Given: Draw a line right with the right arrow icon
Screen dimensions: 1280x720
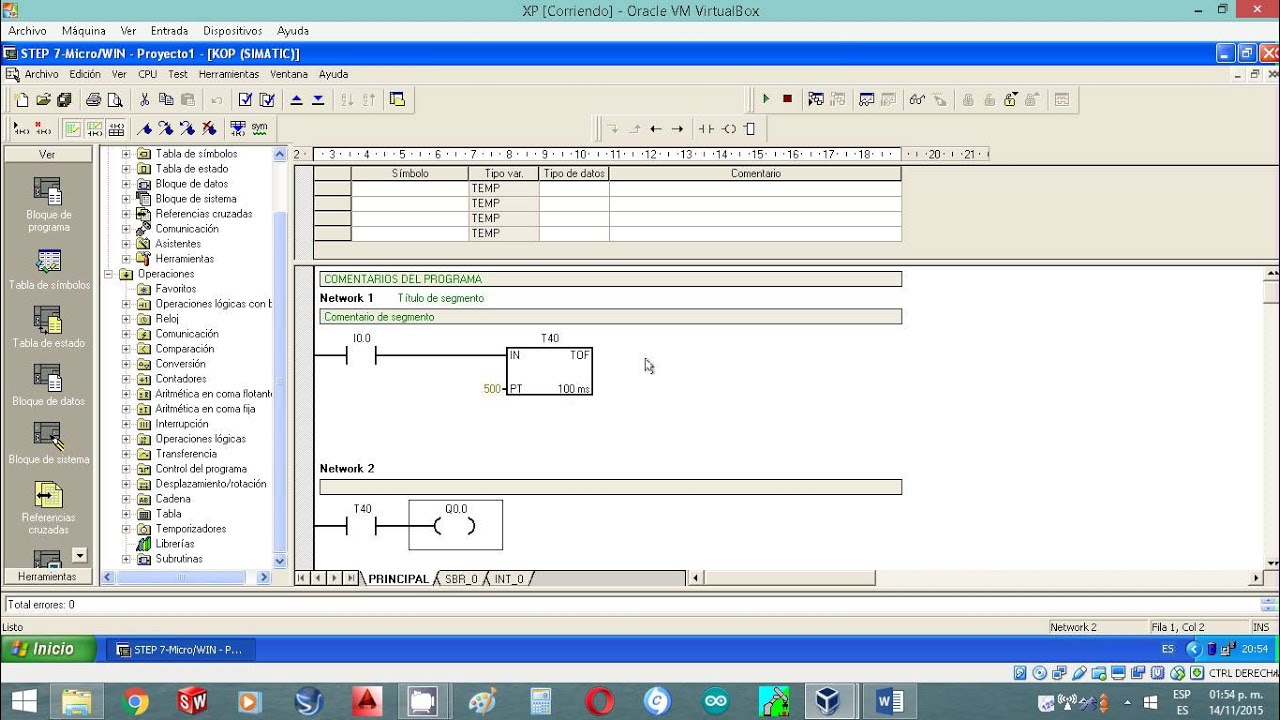Looking at the screenshot, I should click(x=677, y=128).
